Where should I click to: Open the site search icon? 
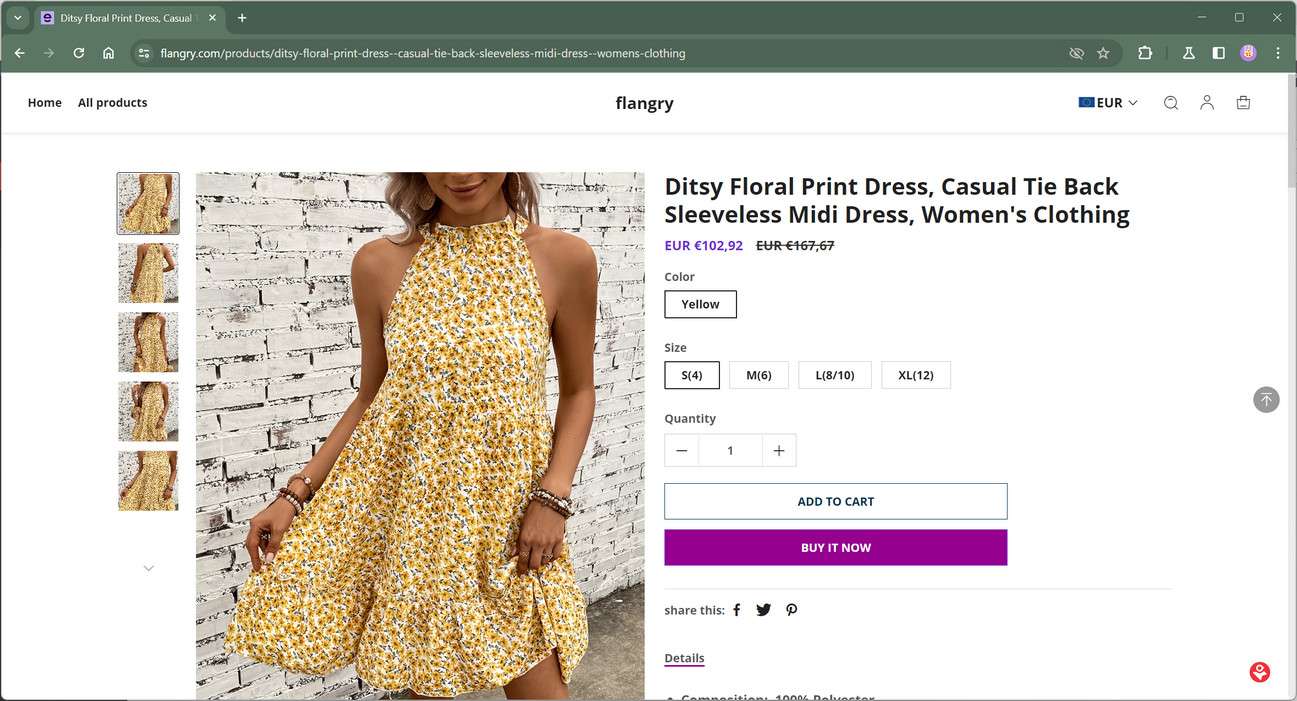[x=1171, y=103]
